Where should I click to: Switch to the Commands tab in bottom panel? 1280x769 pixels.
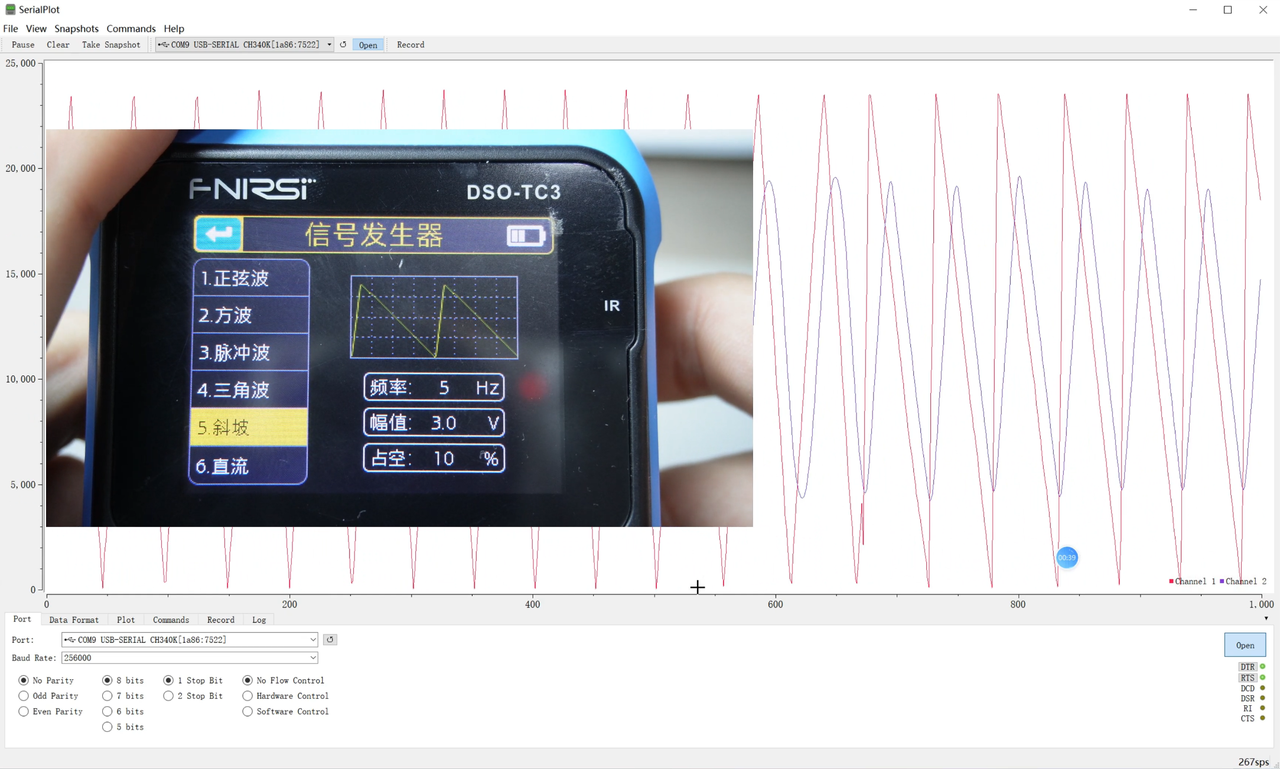click(171, 620)
